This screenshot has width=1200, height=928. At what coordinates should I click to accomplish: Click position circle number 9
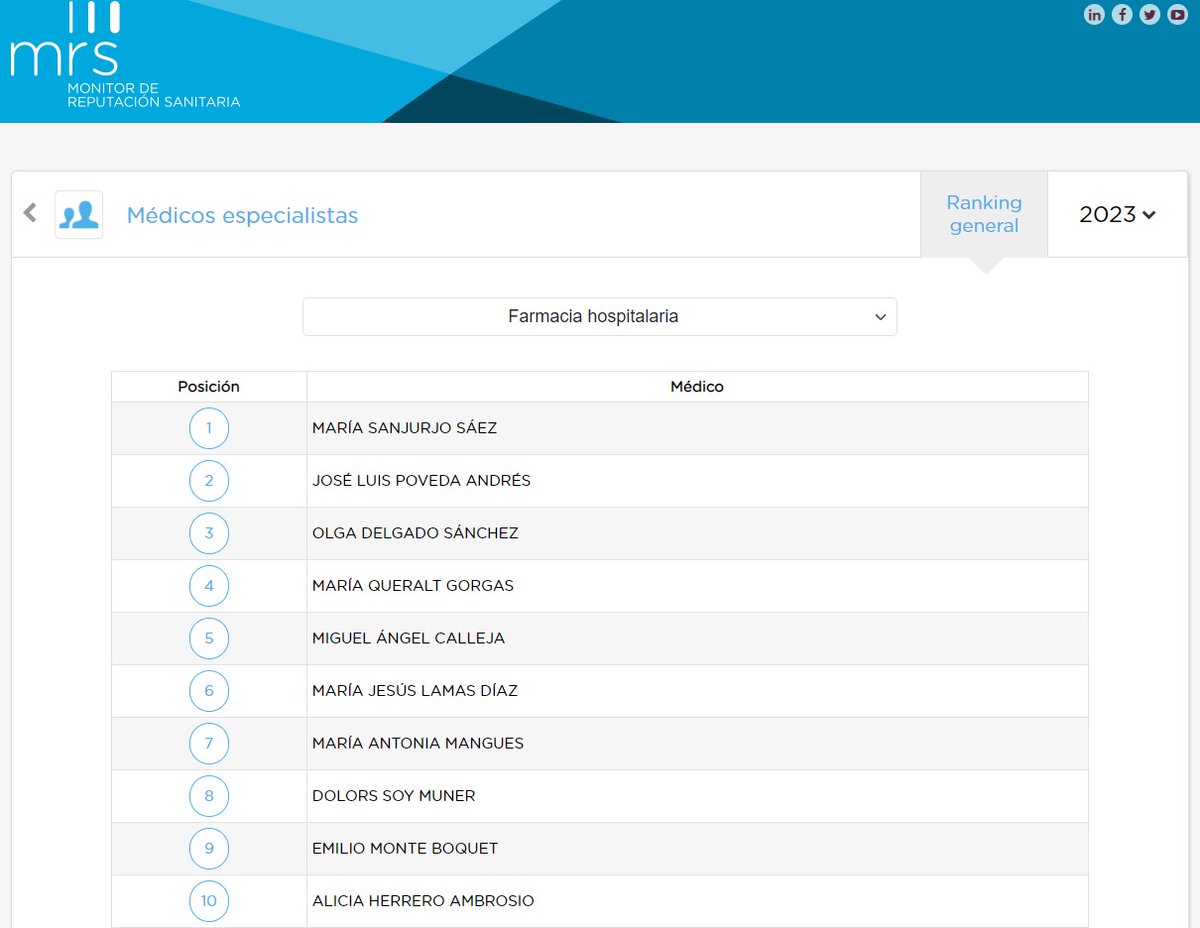pos(209,848)
